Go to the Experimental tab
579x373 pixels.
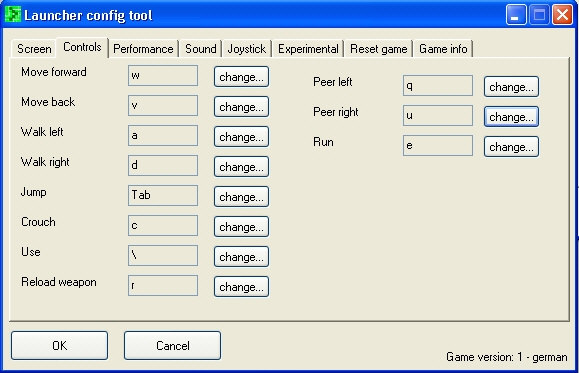308,49
